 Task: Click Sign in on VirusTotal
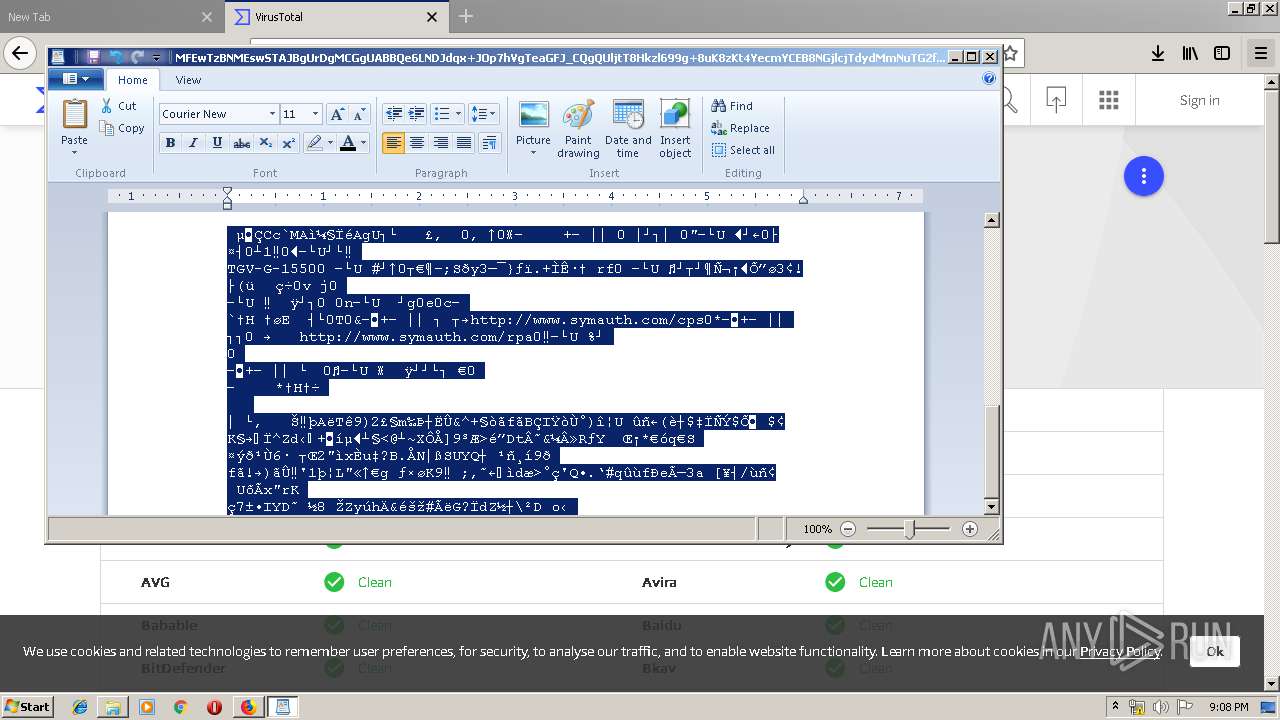point(1199,100)
